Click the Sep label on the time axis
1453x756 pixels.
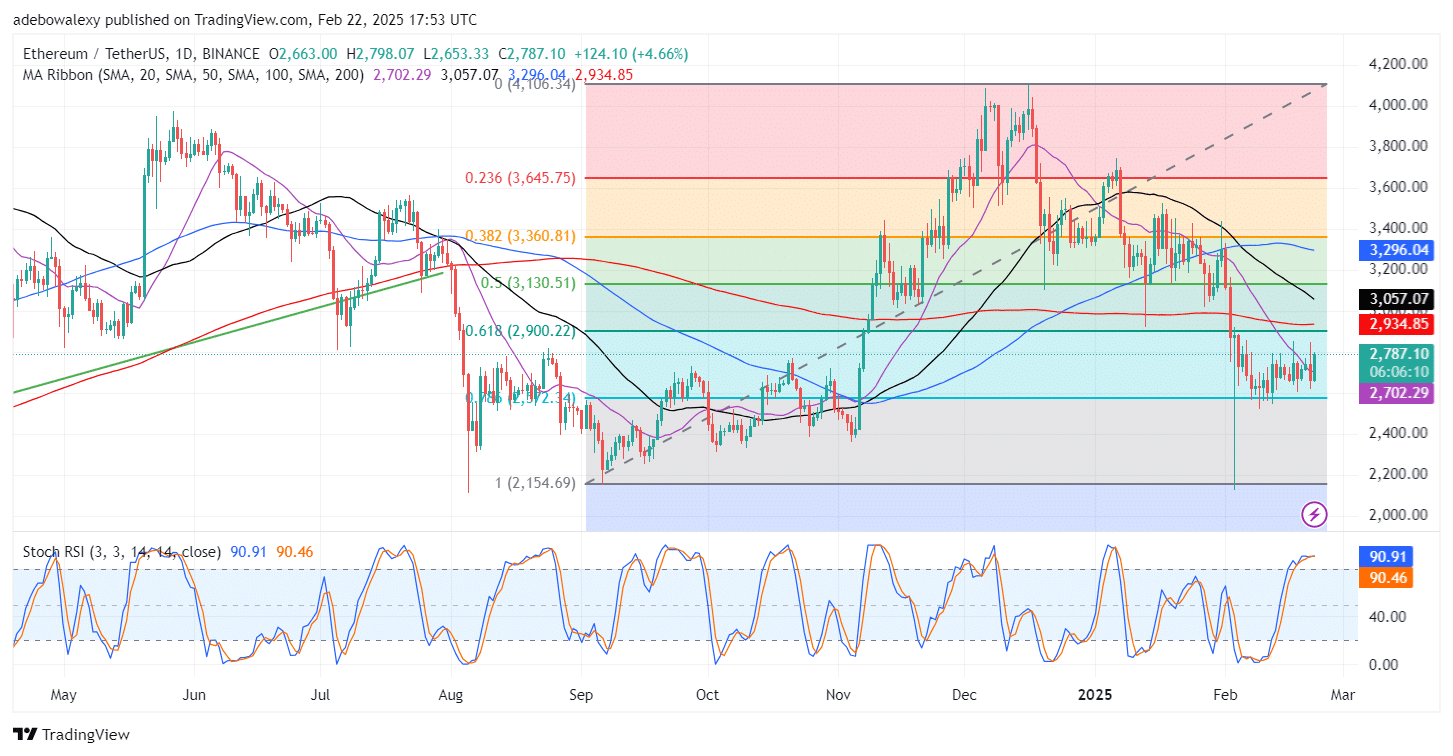tap(580, 694)
